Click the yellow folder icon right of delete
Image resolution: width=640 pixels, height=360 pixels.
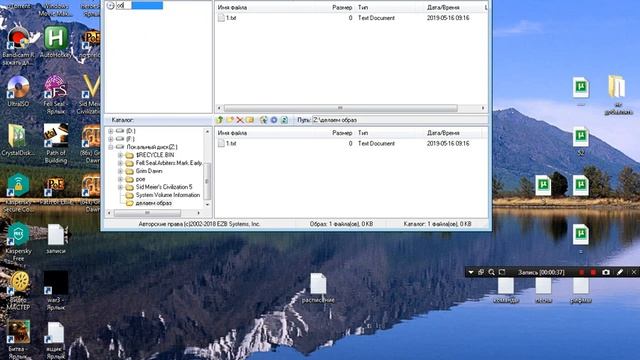pos(250,120)
